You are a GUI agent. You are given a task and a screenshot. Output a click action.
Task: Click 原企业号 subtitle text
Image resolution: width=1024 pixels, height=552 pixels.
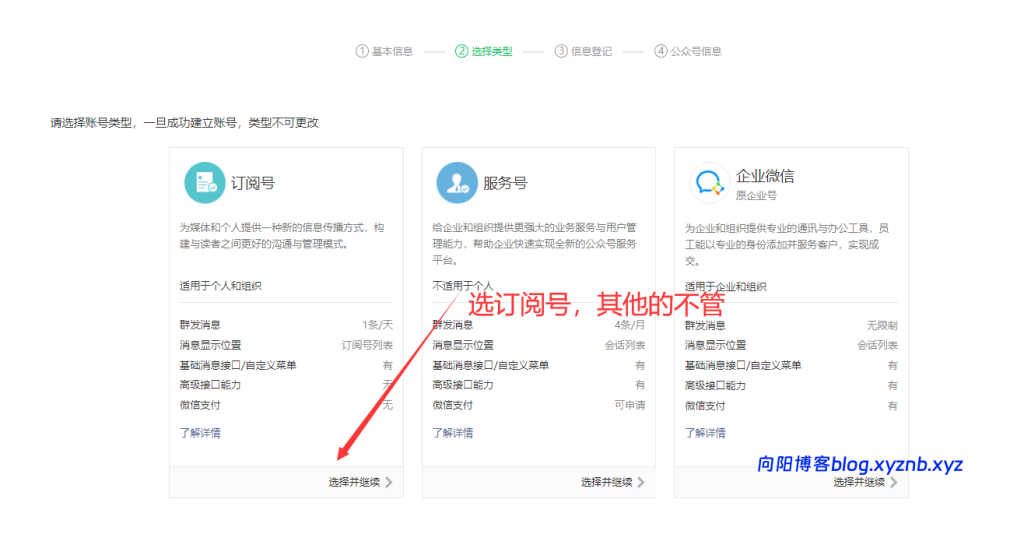click(x=756, y=195)
